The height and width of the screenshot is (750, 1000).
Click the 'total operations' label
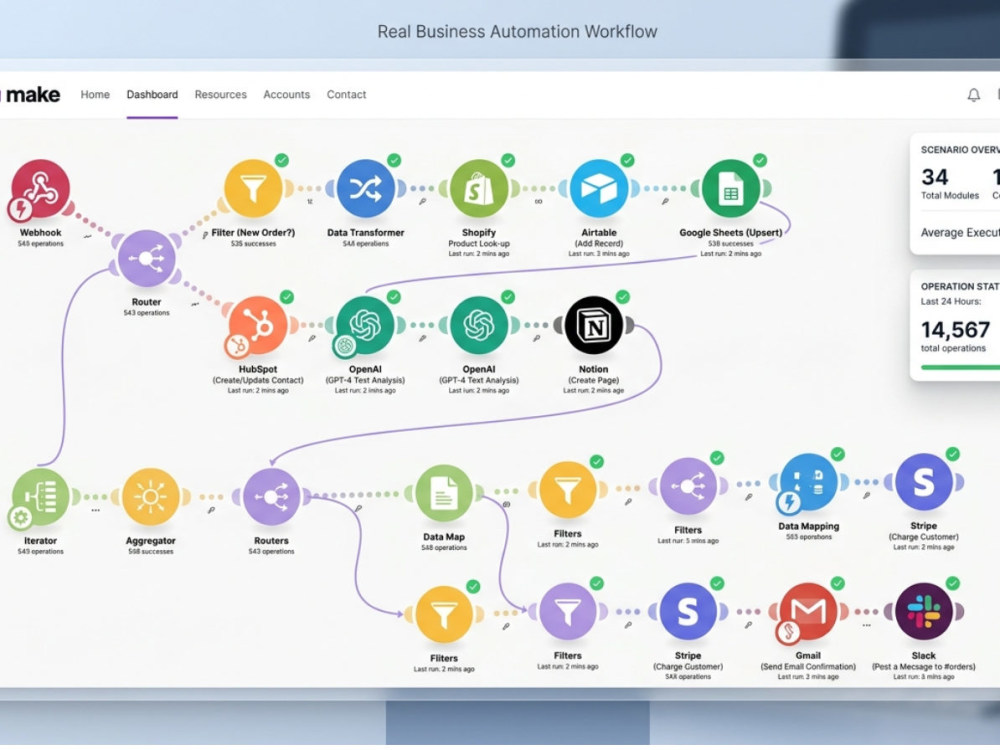953,348
